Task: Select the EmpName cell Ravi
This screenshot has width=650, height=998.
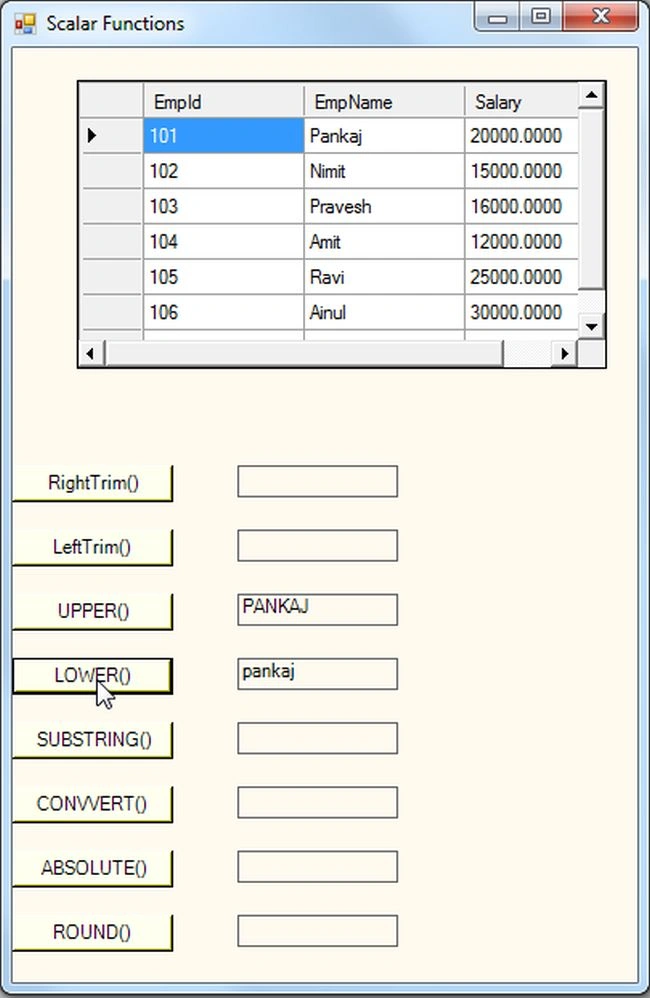Action: pyautogui.click(x=385, y=277)
